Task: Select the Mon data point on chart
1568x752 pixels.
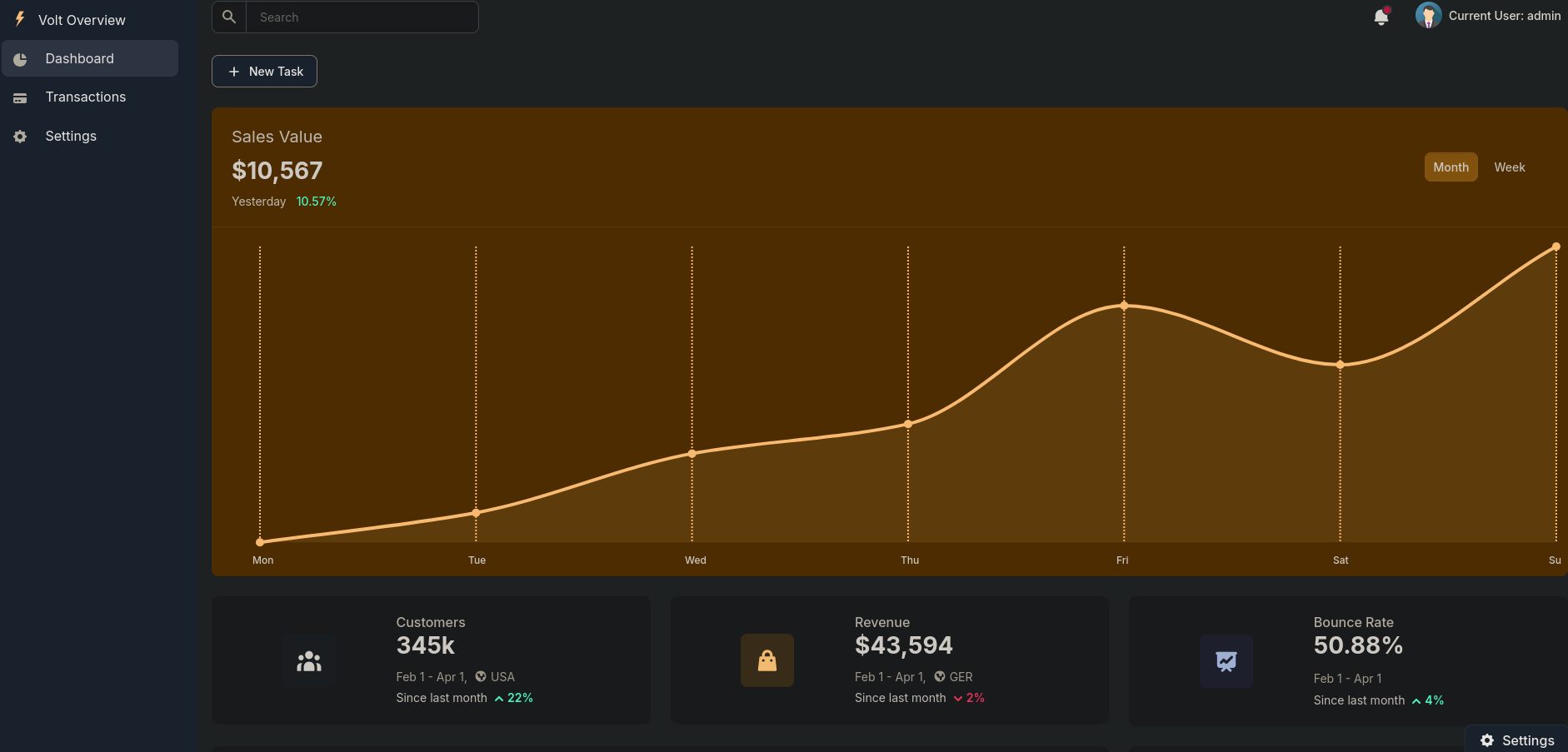Action: pyautogui.click(x=260, y=542)
